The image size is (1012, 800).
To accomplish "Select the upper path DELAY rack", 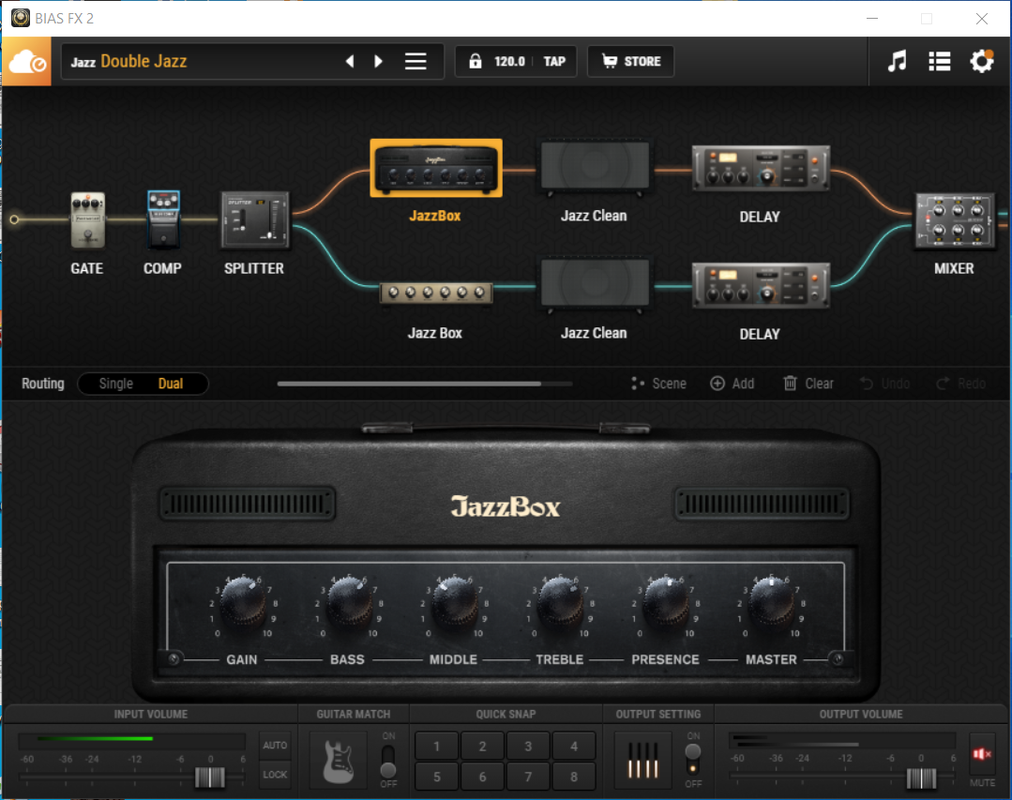I will (x=760, y=168).
